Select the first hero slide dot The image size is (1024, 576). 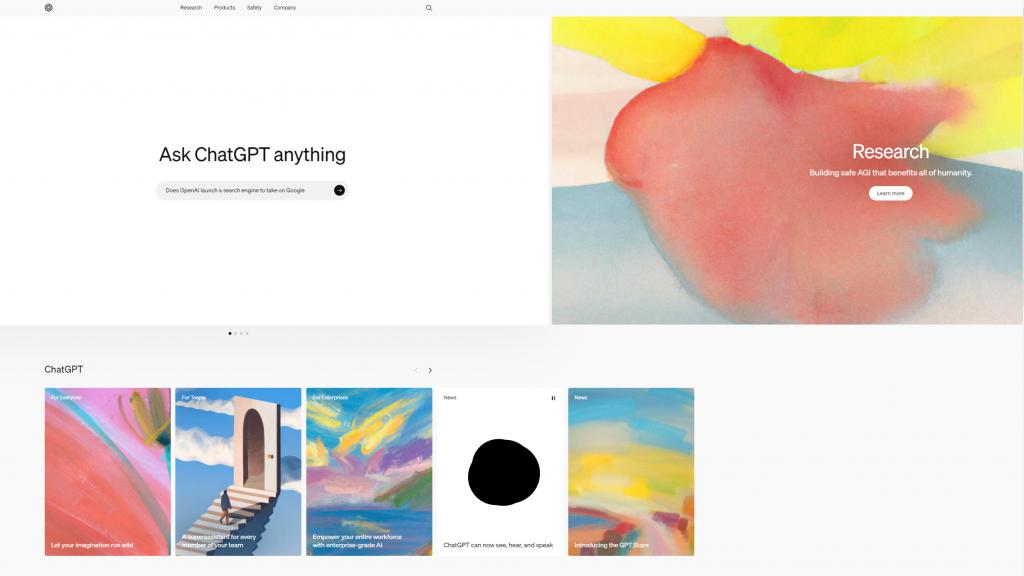tap(230, 333)
